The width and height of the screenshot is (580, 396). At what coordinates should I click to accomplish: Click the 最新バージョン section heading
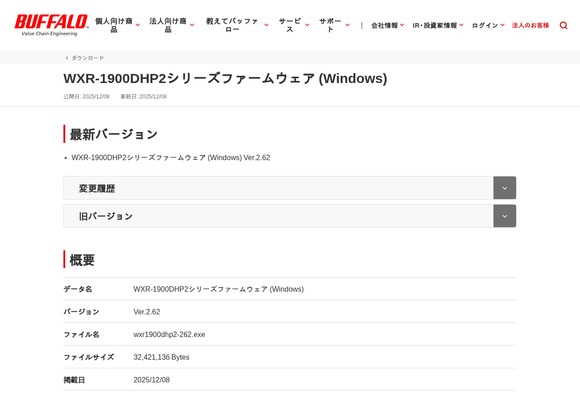114,134
